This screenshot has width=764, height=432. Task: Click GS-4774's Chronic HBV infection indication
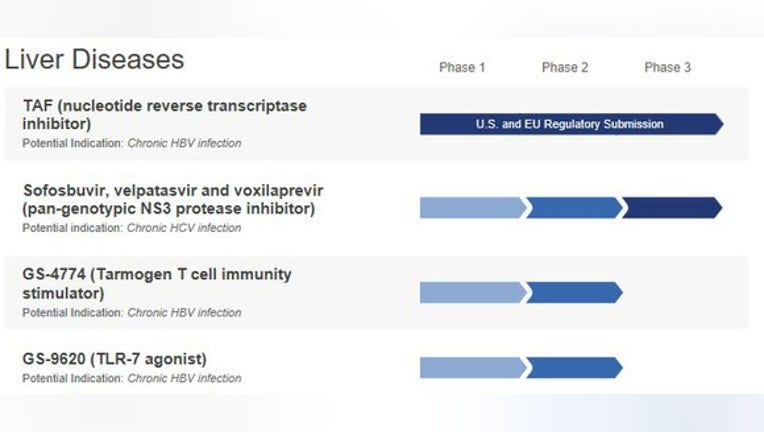[x=184, y=313]
